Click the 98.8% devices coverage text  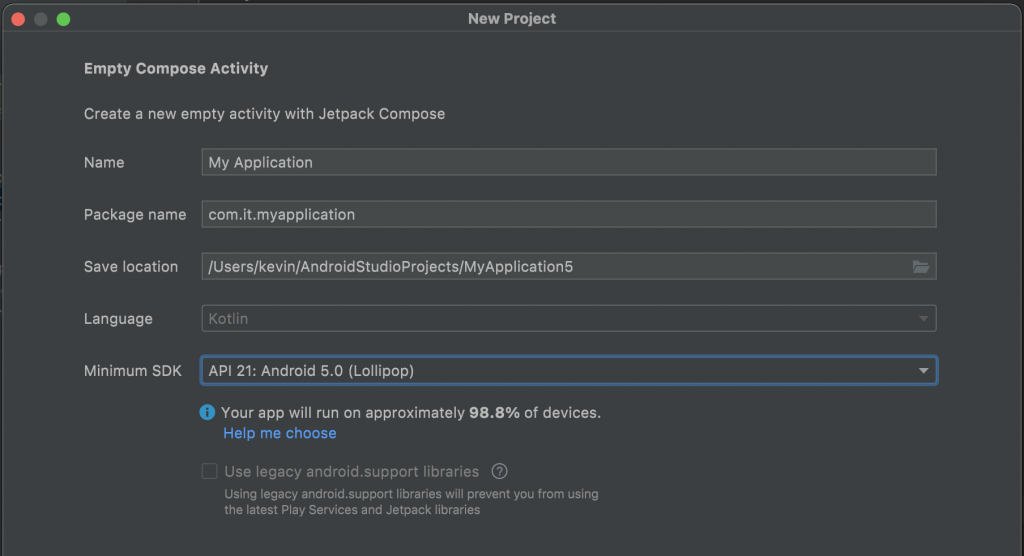494,412
